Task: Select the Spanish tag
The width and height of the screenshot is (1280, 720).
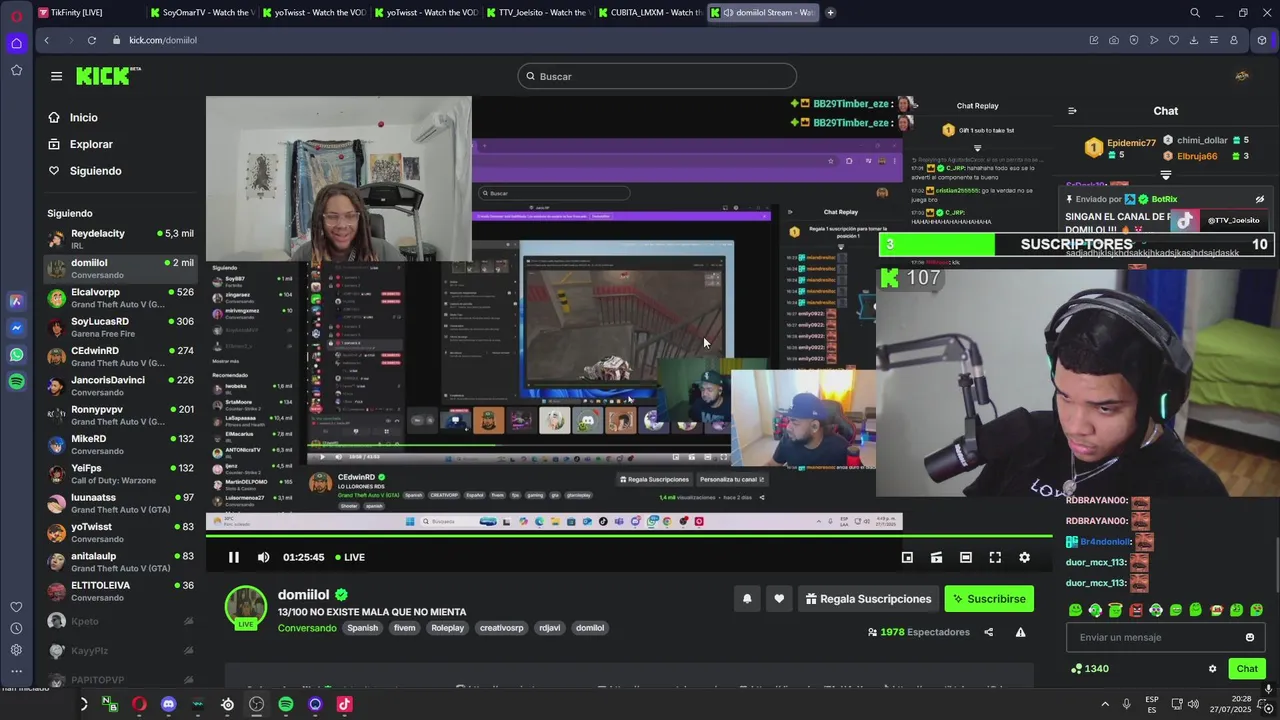Action: pos(362,628)
